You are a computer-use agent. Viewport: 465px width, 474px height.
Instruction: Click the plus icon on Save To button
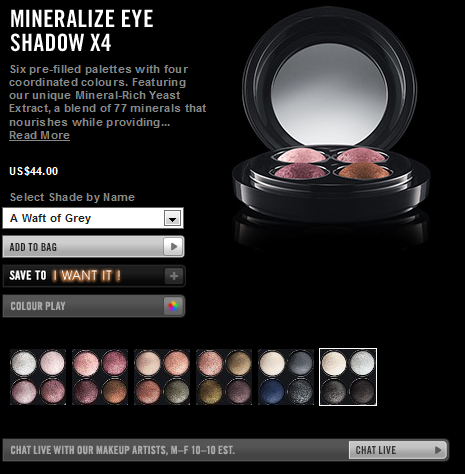click(x=174, y=276)
